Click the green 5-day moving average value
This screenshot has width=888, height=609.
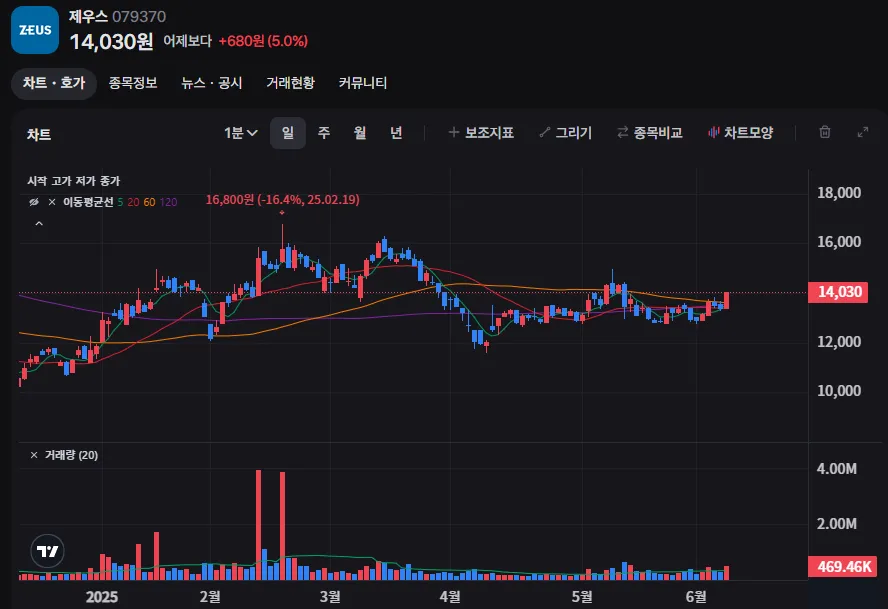tap(120, 202)
